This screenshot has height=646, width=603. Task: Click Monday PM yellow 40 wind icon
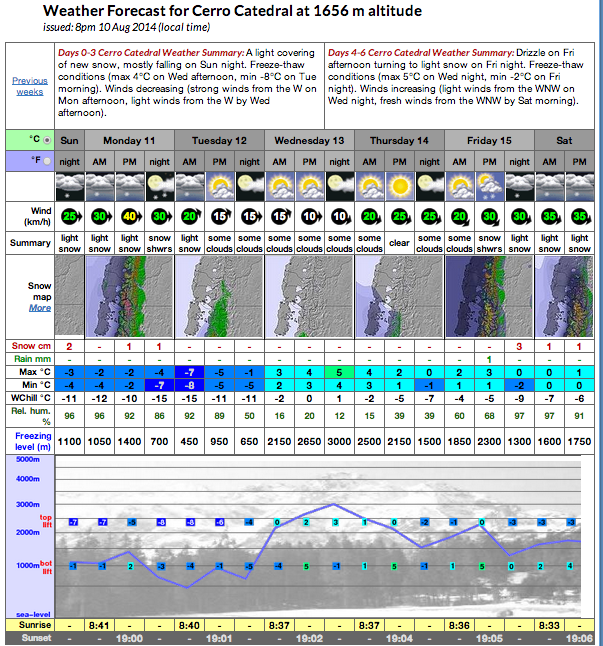[130, 216]
